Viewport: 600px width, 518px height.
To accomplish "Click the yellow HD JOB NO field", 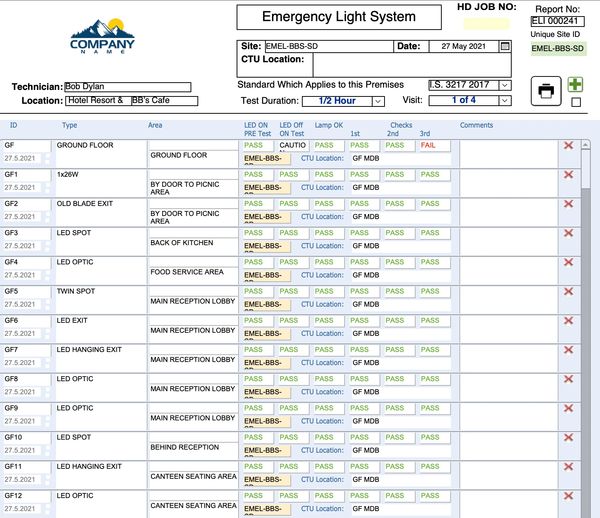I will pyautogui.click(x=487, y=24).
